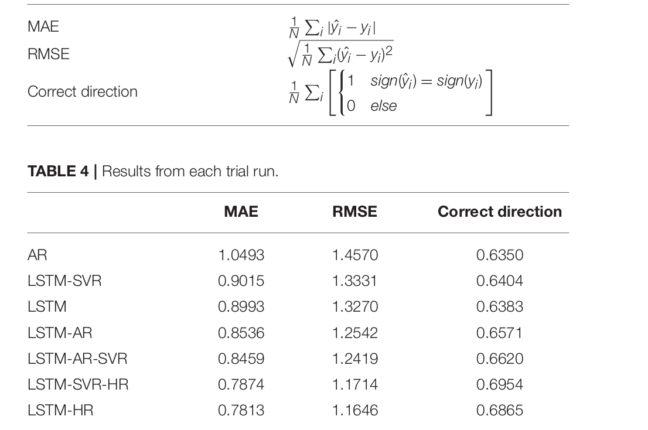This screenshot has width=648, height=430.
Task: Select the RMSE value 1.4570
Action: [x=355, y=255]
